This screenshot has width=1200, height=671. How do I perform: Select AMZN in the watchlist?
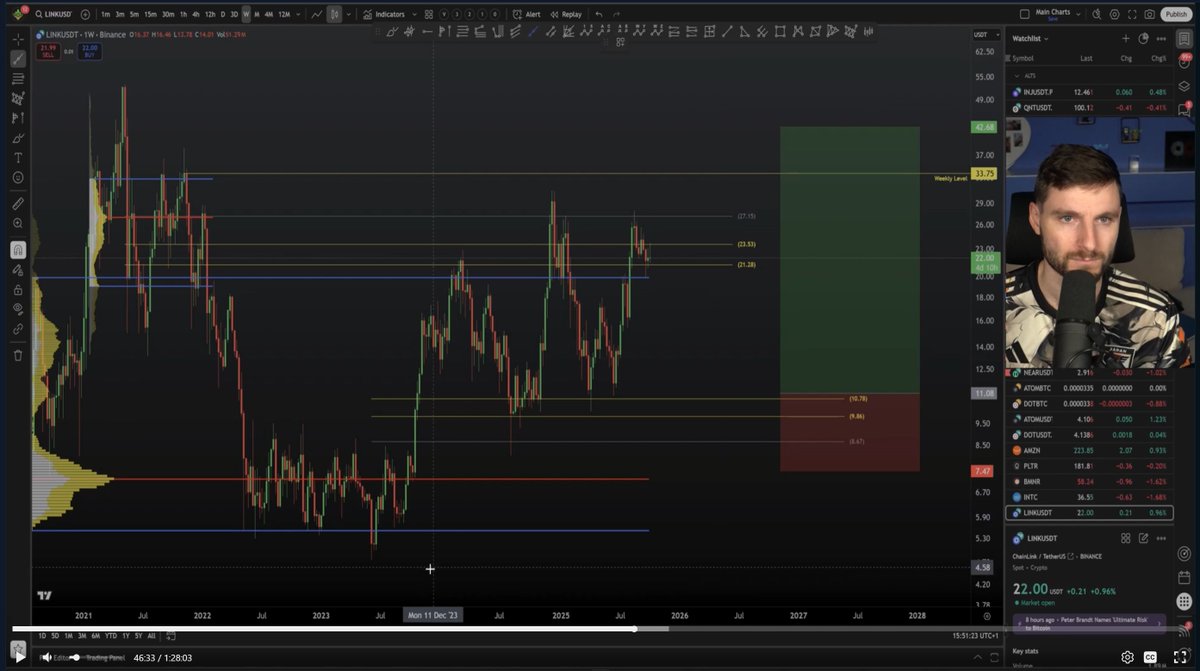coord(1088,450)
